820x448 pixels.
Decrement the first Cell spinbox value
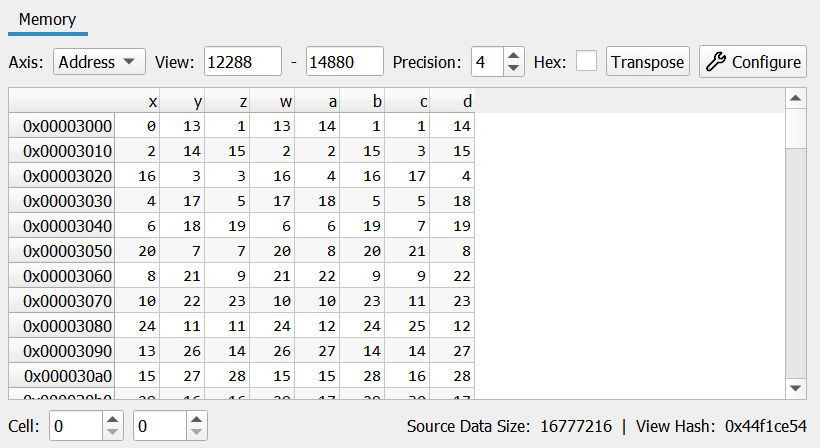point(113,432)
